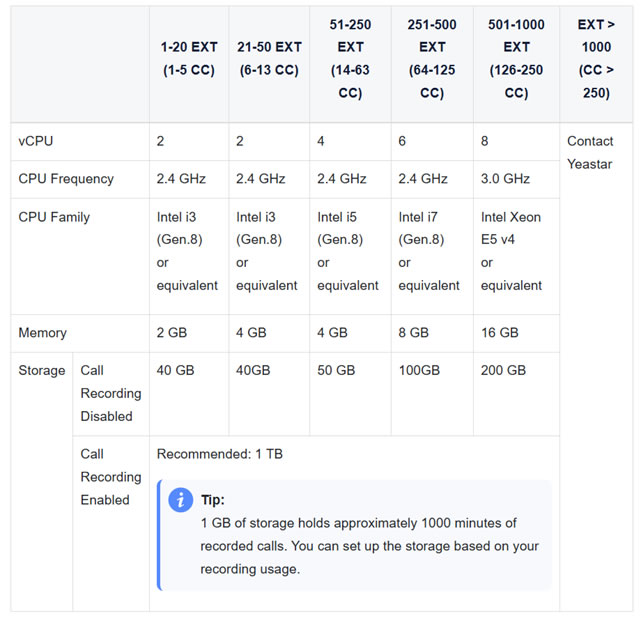Select the 251-500 EXT column header
The image size is (642, 617).
coord(432,59)
